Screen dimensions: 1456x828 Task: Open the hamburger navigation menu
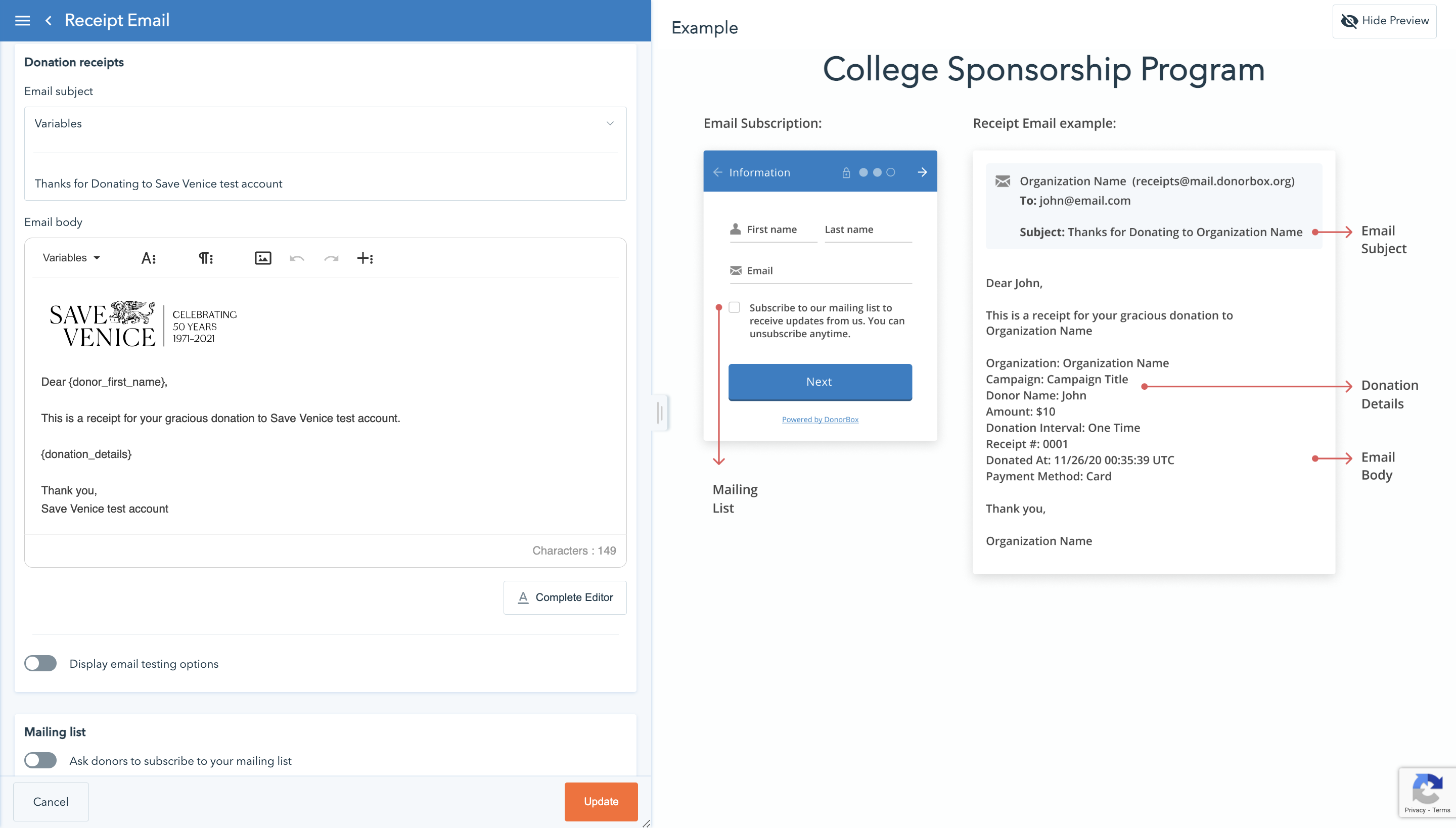pyautogui.click(x=22, y=20)
